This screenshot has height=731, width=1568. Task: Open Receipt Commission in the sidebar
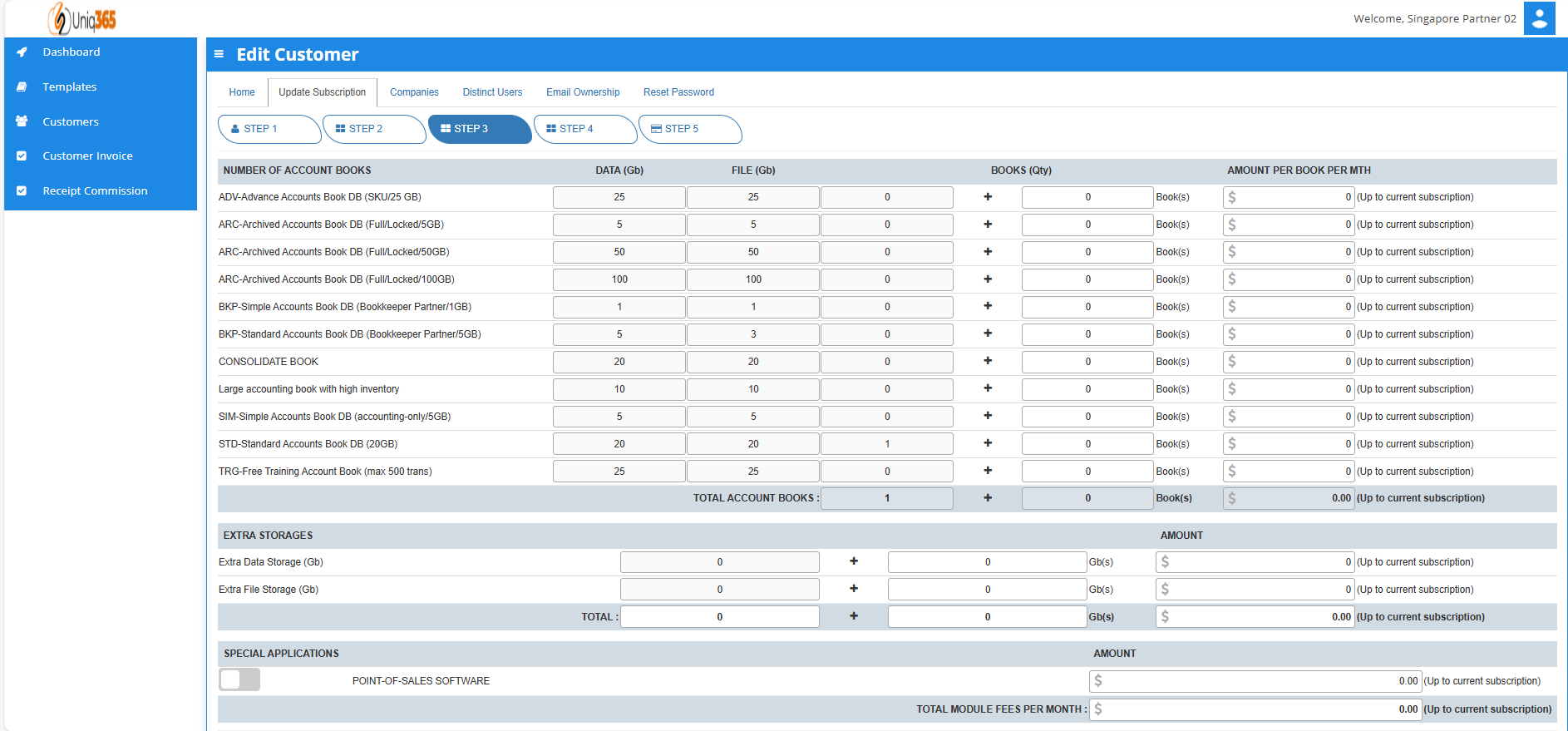95,190
